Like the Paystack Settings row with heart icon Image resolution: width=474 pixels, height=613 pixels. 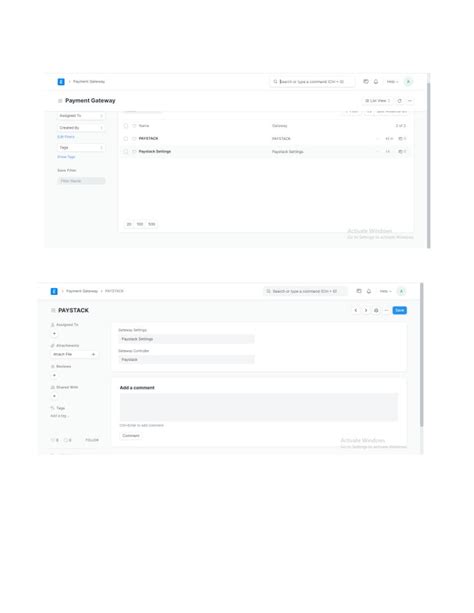tap(134, 152)
